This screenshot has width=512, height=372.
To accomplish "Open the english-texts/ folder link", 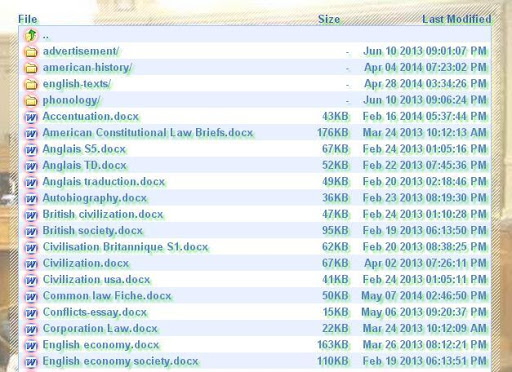I will point(77,83).
